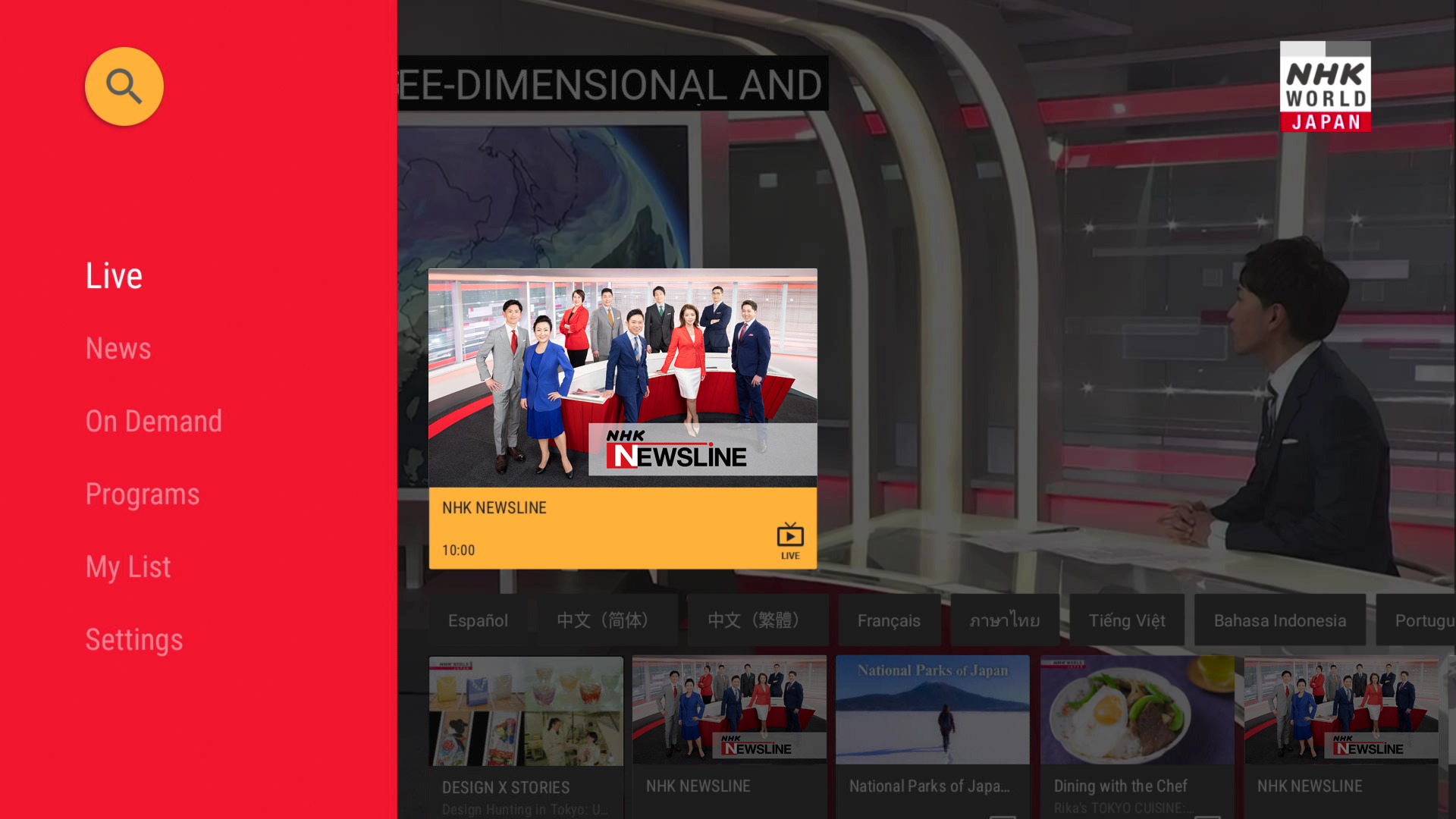This screenshot has height=819, width=1456.
Task: Click Design Hunting in Tokyo subtitle text
Action: click(x=525, y=809)
